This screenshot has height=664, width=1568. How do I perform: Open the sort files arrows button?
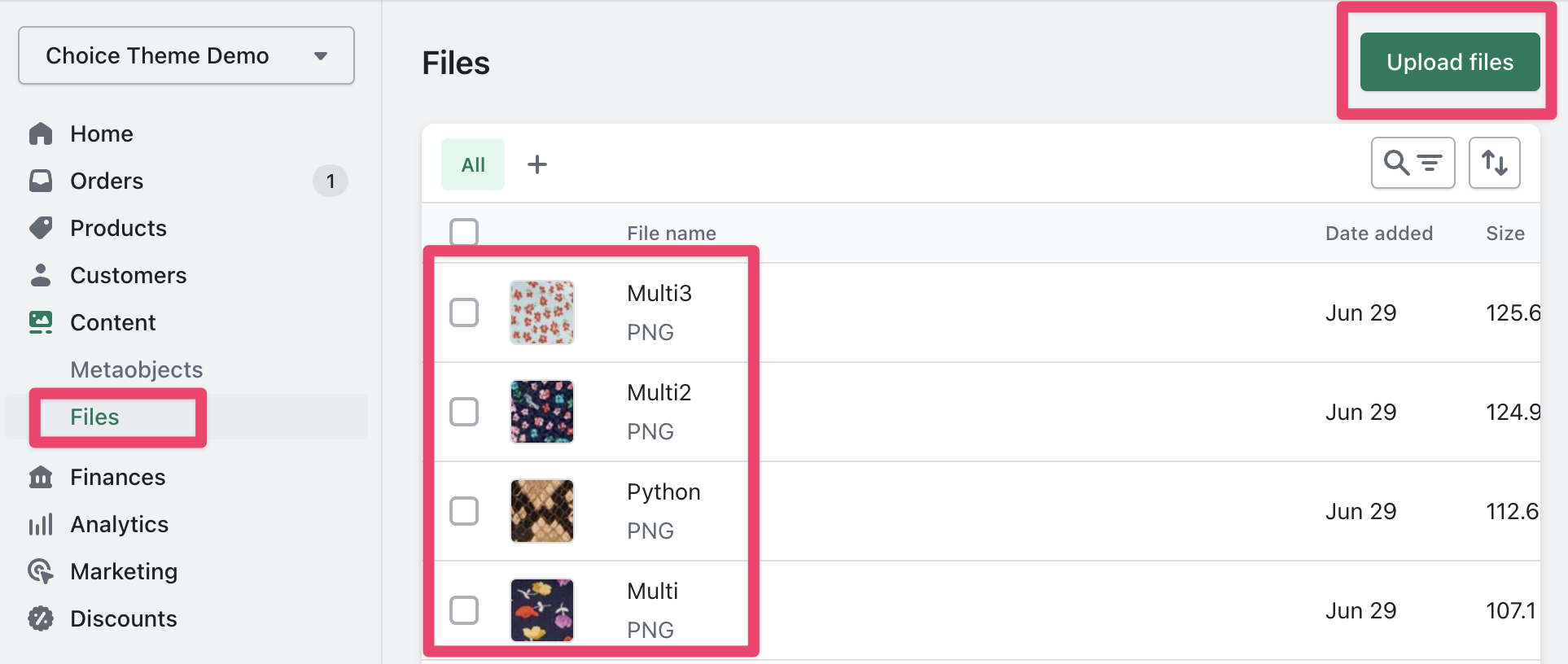tap(1494, 163)
